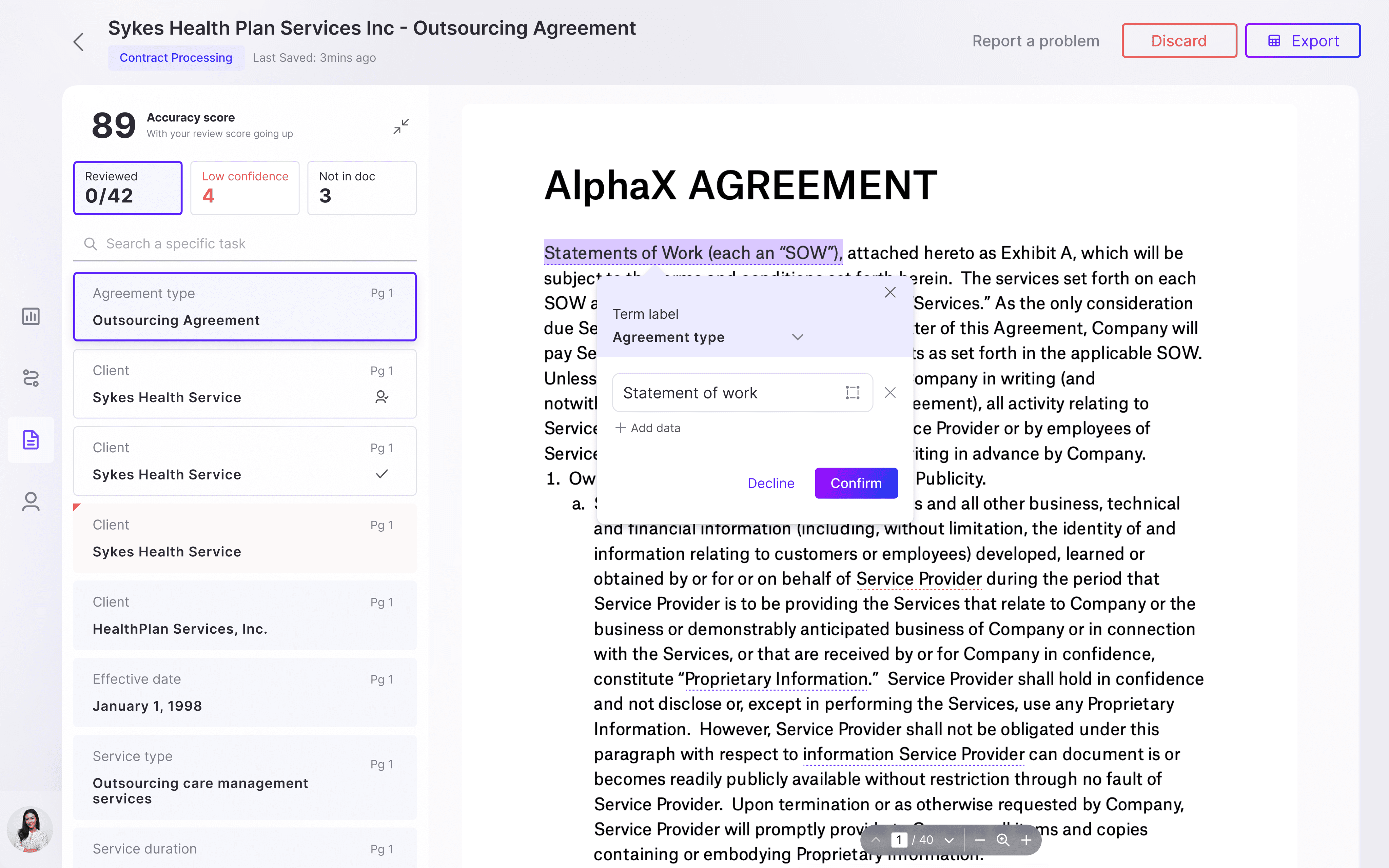Expand the Term label Agreement type dropdown

pos(797,337)
